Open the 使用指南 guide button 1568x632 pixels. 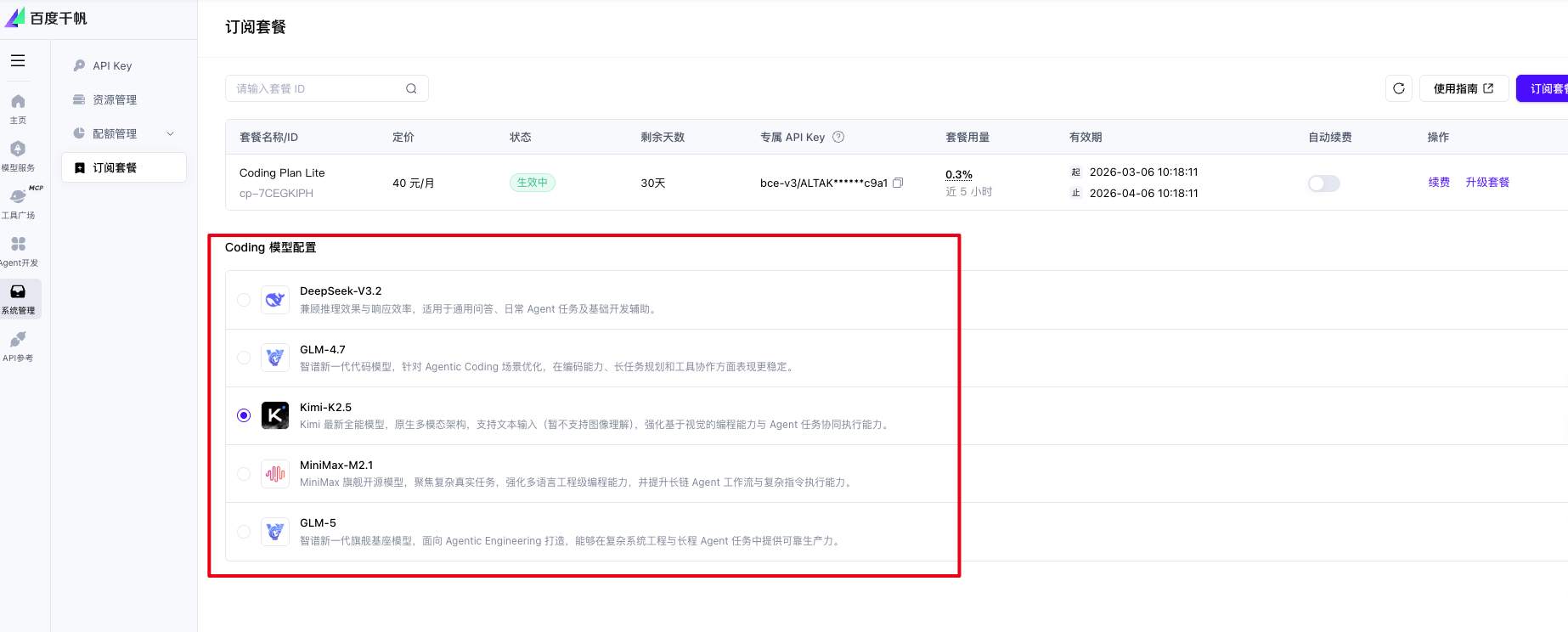click(x=1463, y=88)
